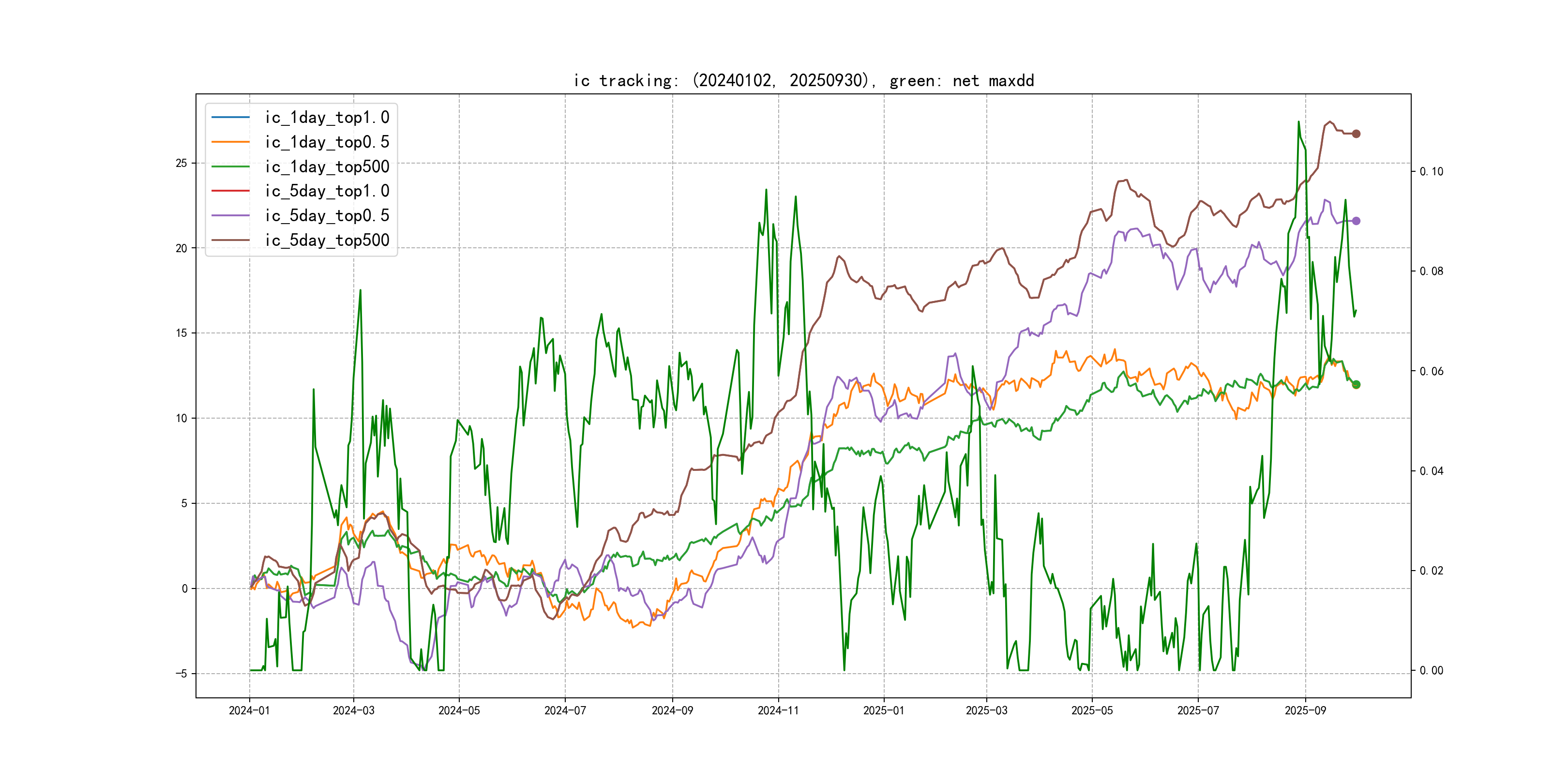Click the 2025-03 x-axis tick label

[986, 710]
